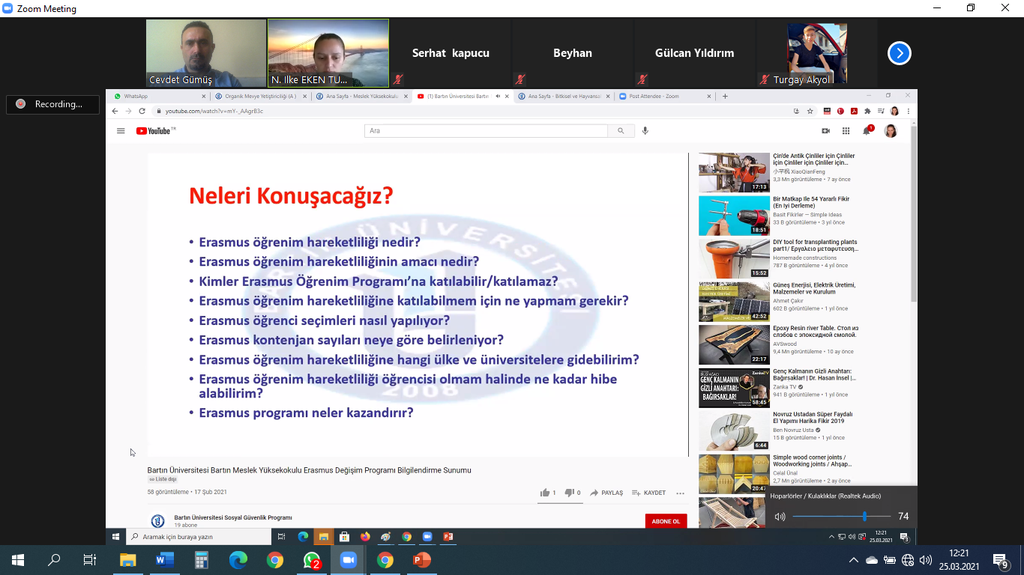
Task: Click the browser address bar URL
Action: click(214, 111)
